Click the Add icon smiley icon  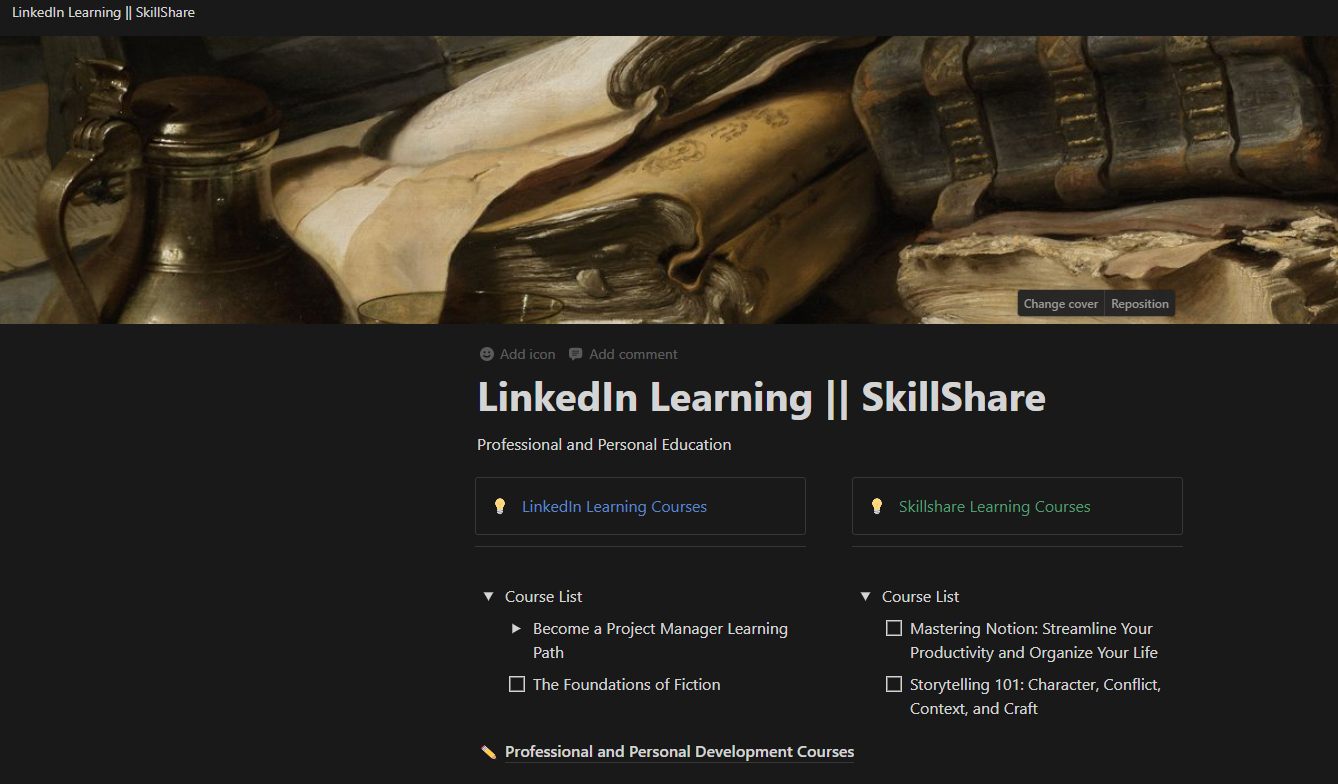pos(487,354)
